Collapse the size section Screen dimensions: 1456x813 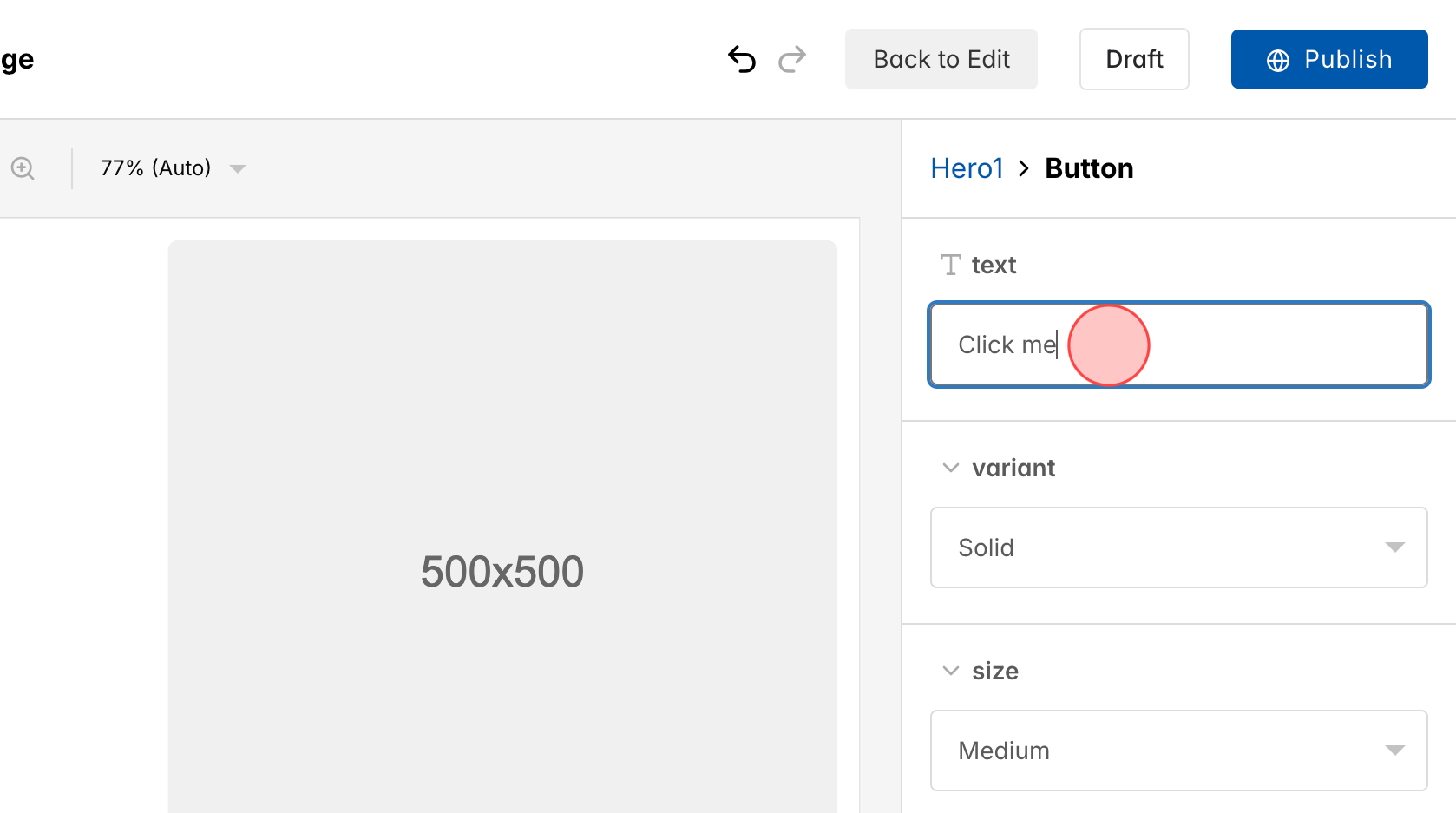click(949, 670)
